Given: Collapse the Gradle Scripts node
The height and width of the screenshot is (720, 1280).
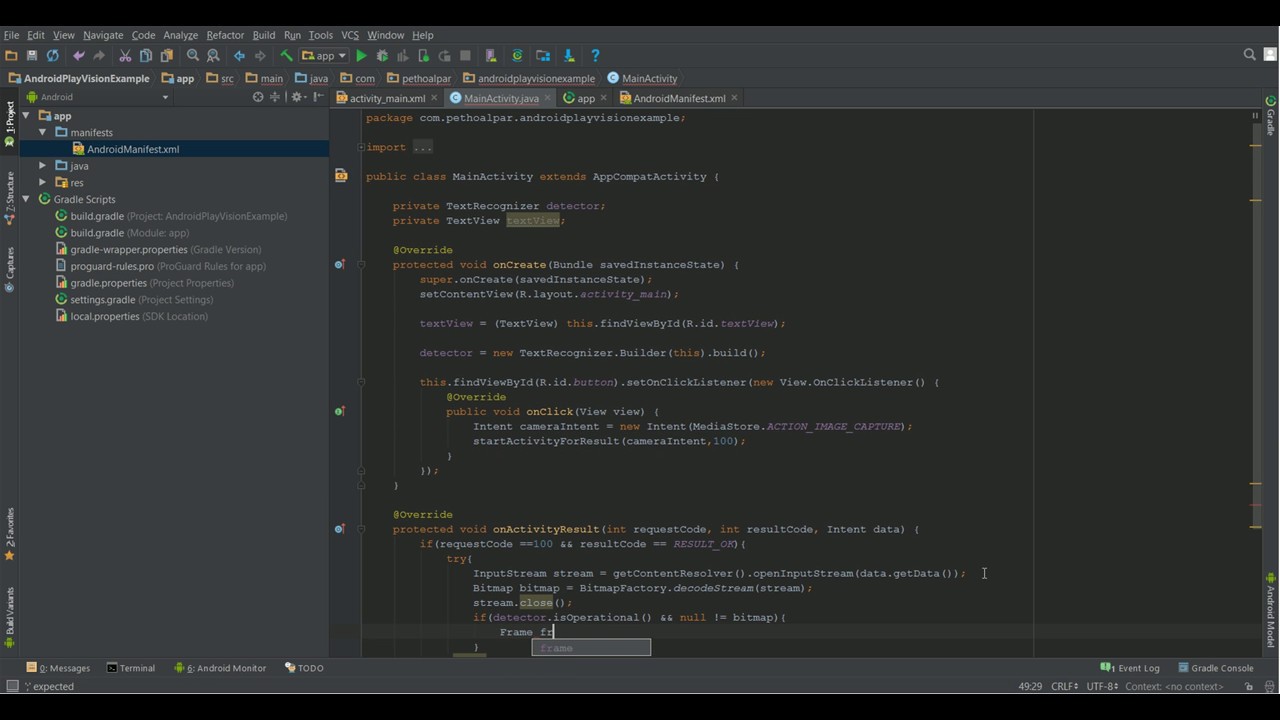Looking at the screenshot, I should coord(25,199).
